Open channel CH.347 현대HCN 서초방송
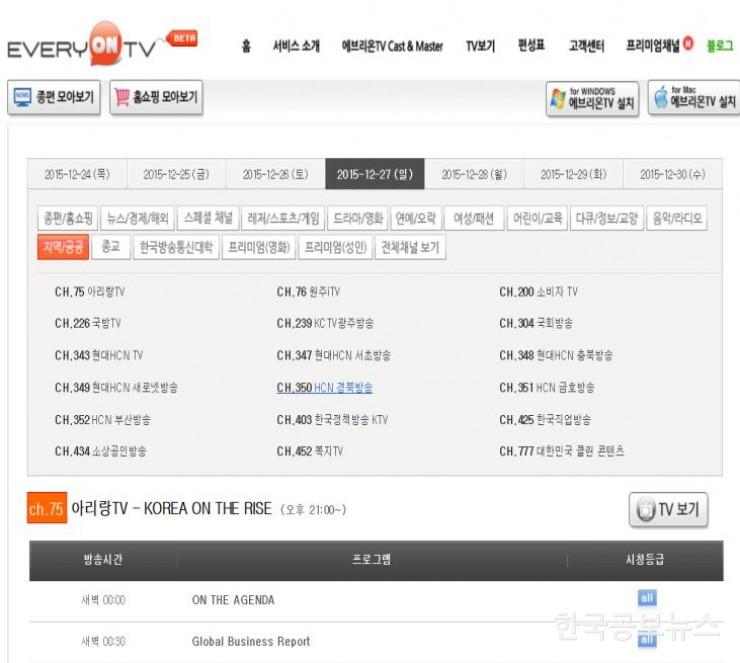740x663 pixels. [x=334, y=355]
